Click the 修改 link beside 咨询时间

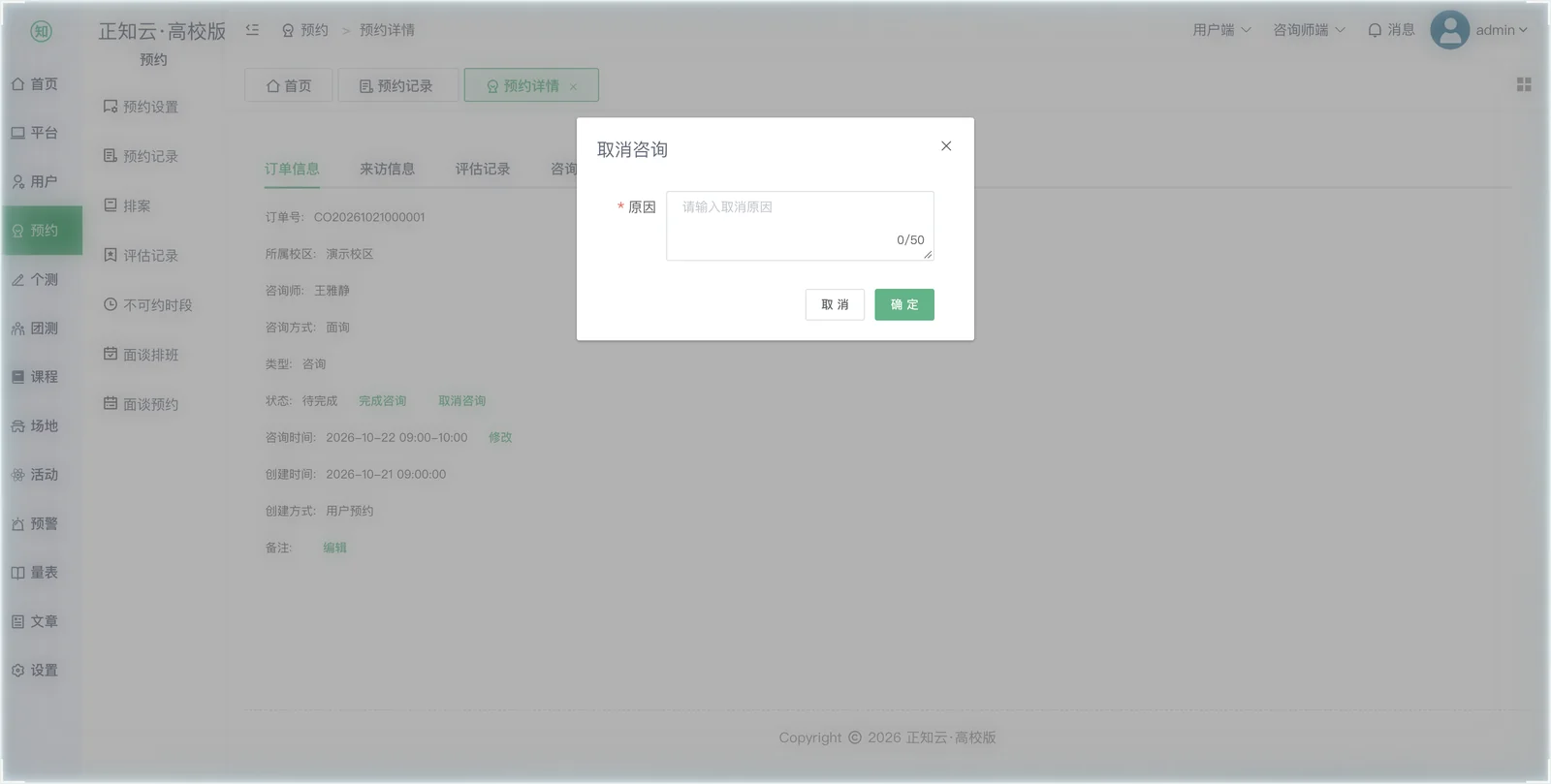point(500,437)
